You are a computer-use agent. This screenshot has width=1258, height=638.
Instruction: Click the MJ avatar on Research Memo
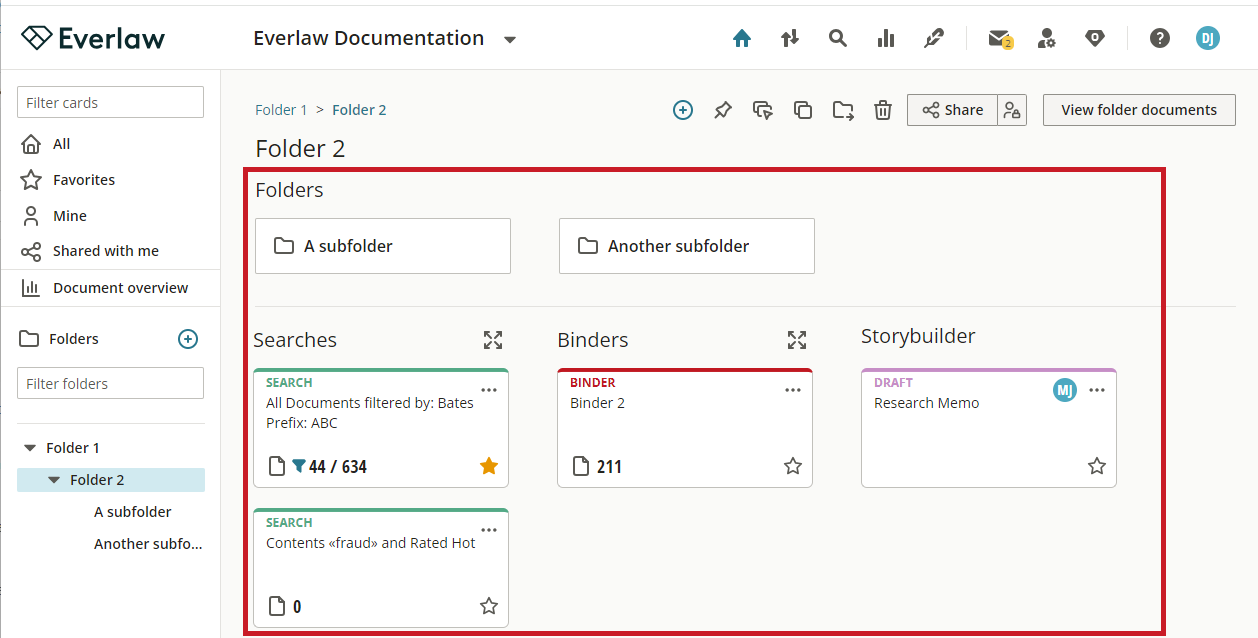1065,390
